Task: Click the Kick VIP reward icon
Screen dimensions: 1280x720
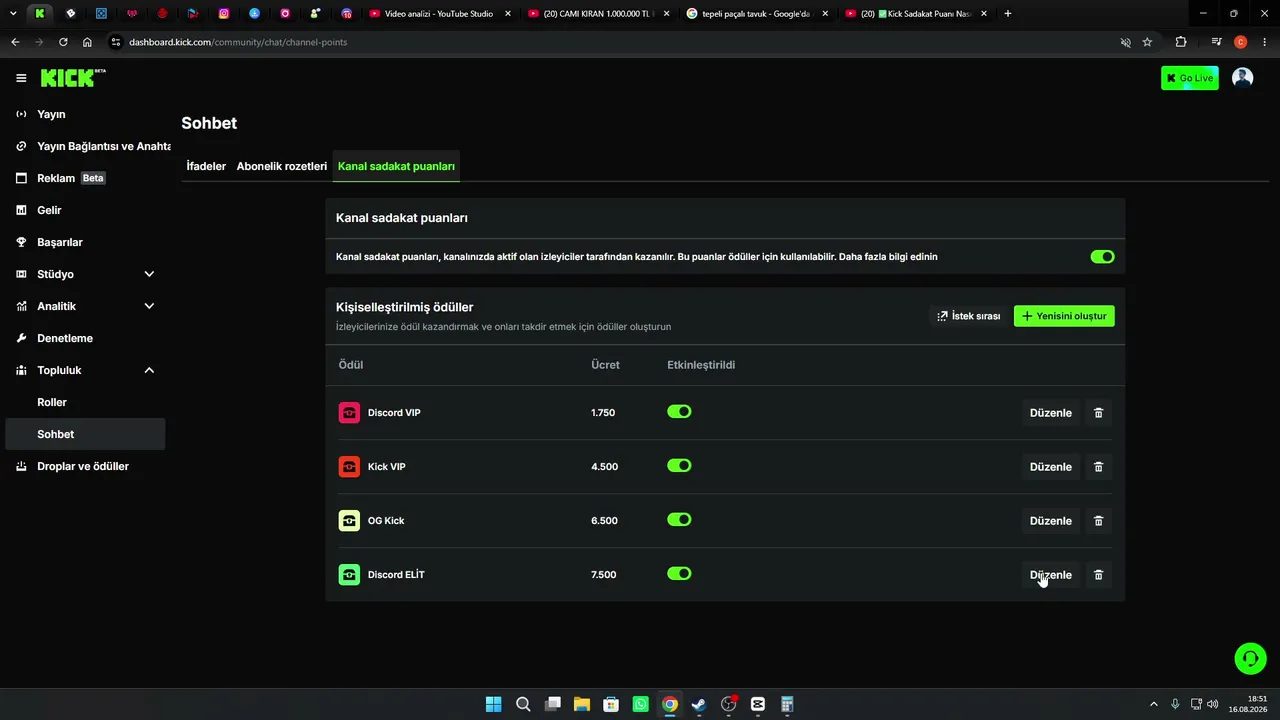Action: point(349,467)
